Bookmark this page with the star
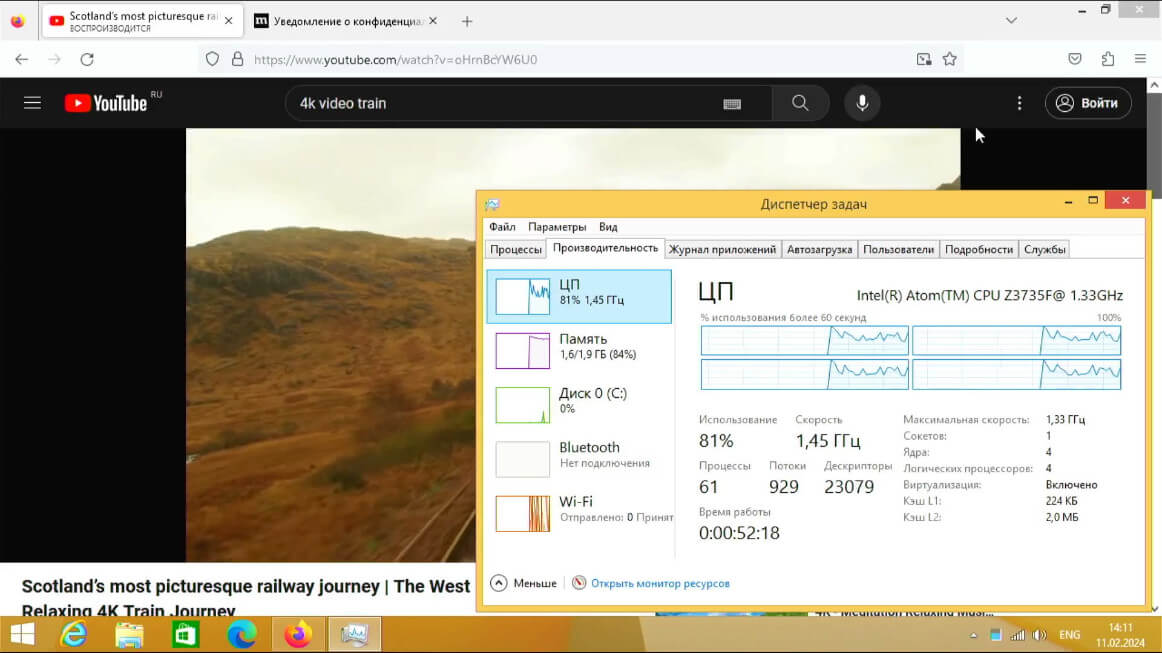The width and height of the screenshot is (1162, 653). (949, 59)
